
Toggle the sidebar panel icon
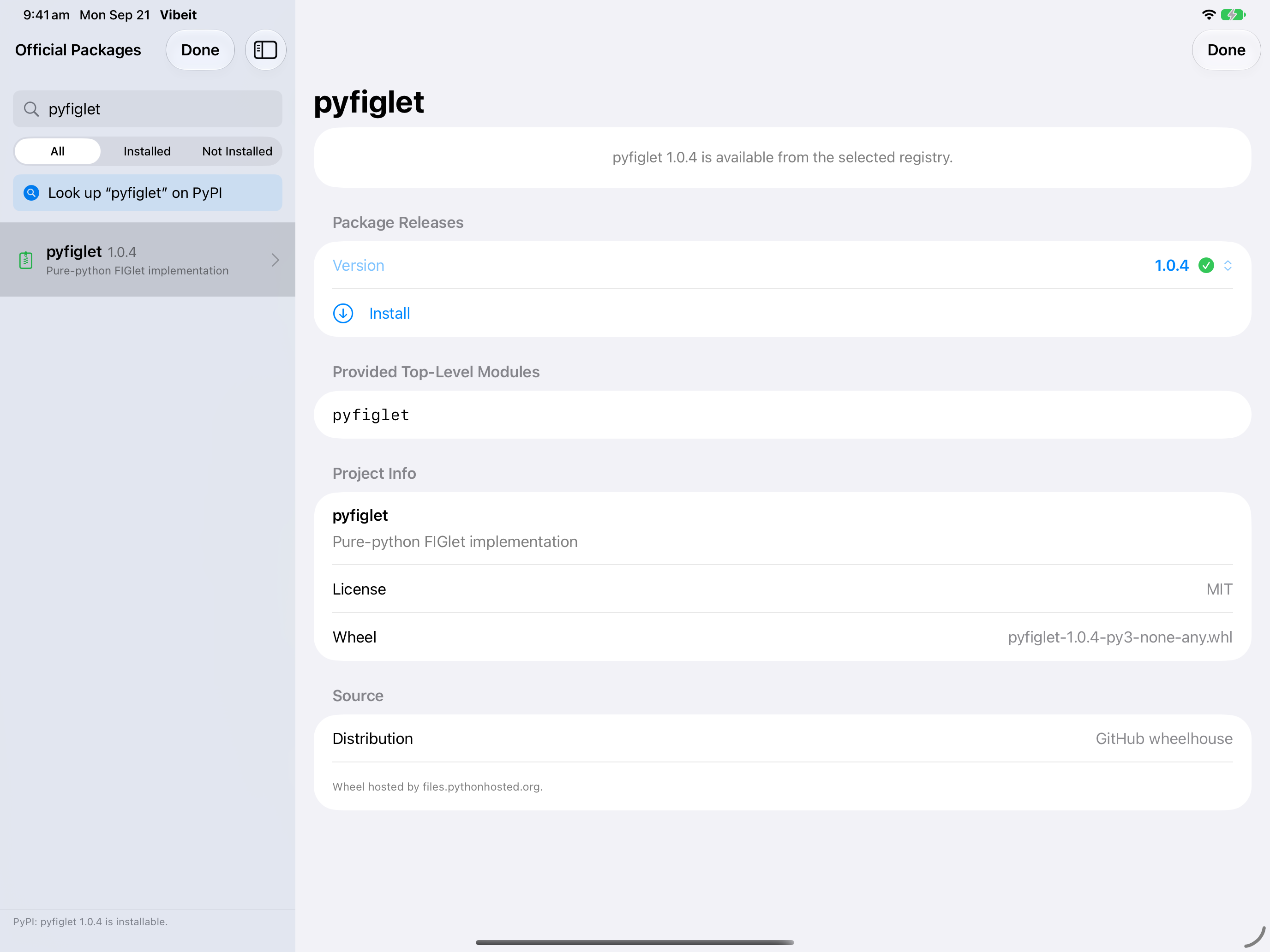(x=265, y=50)
